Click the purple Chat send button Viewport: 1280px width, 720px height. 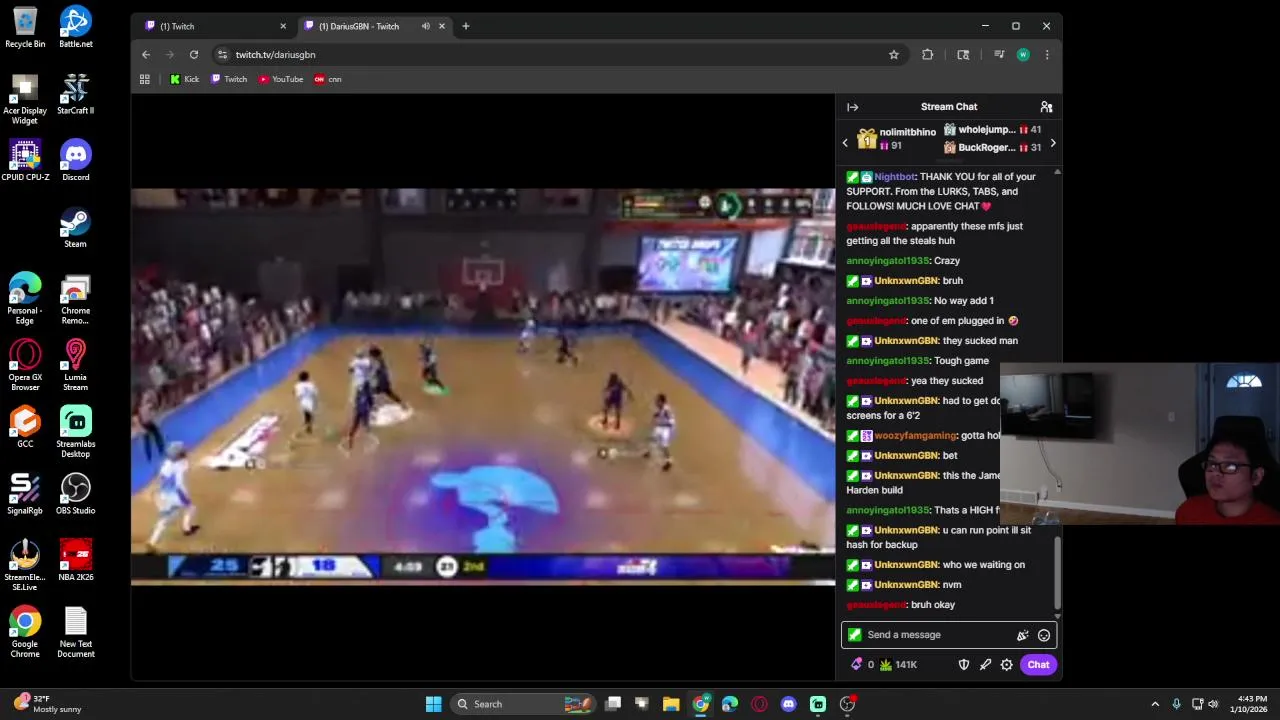point(1038,665)
